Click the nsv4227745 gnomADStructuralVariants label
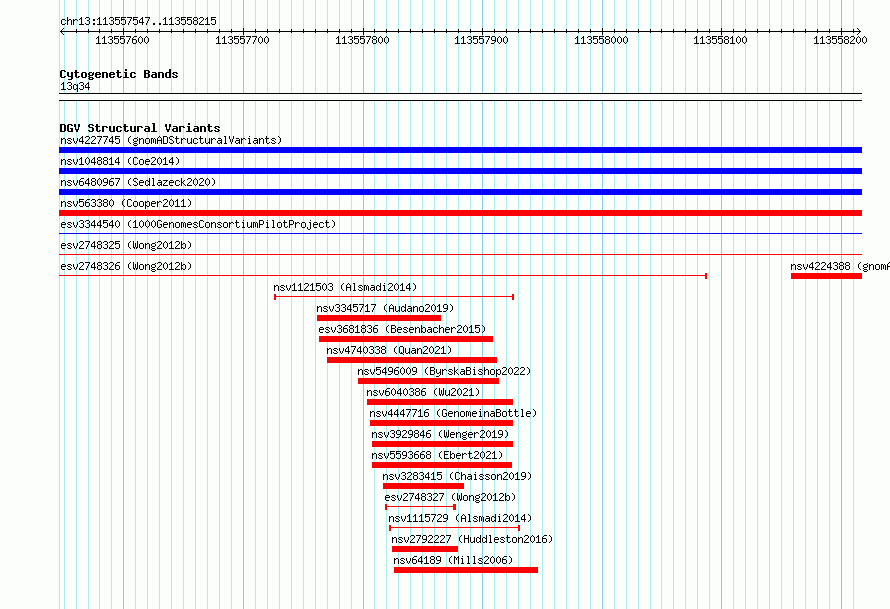Image resolution: width=890 pixels, height=609 pixels. [171, 140]
